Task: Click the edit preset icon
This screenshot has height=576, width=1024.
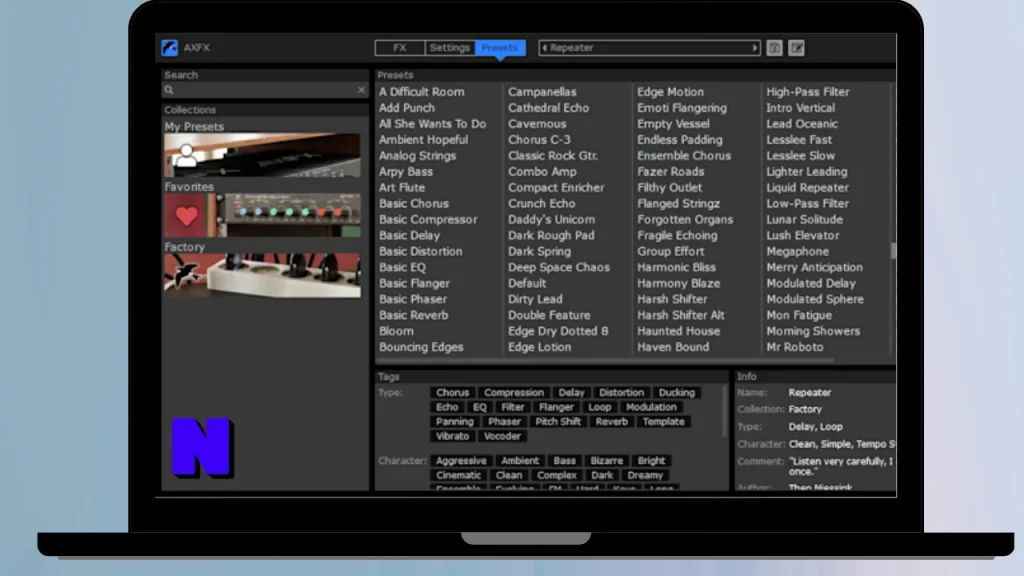Action: coord(796,48)
